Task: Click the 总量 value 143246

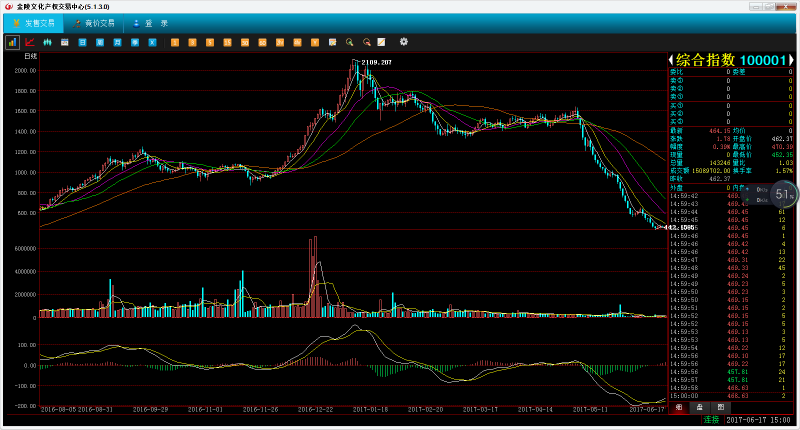Action: coord(719,163)
